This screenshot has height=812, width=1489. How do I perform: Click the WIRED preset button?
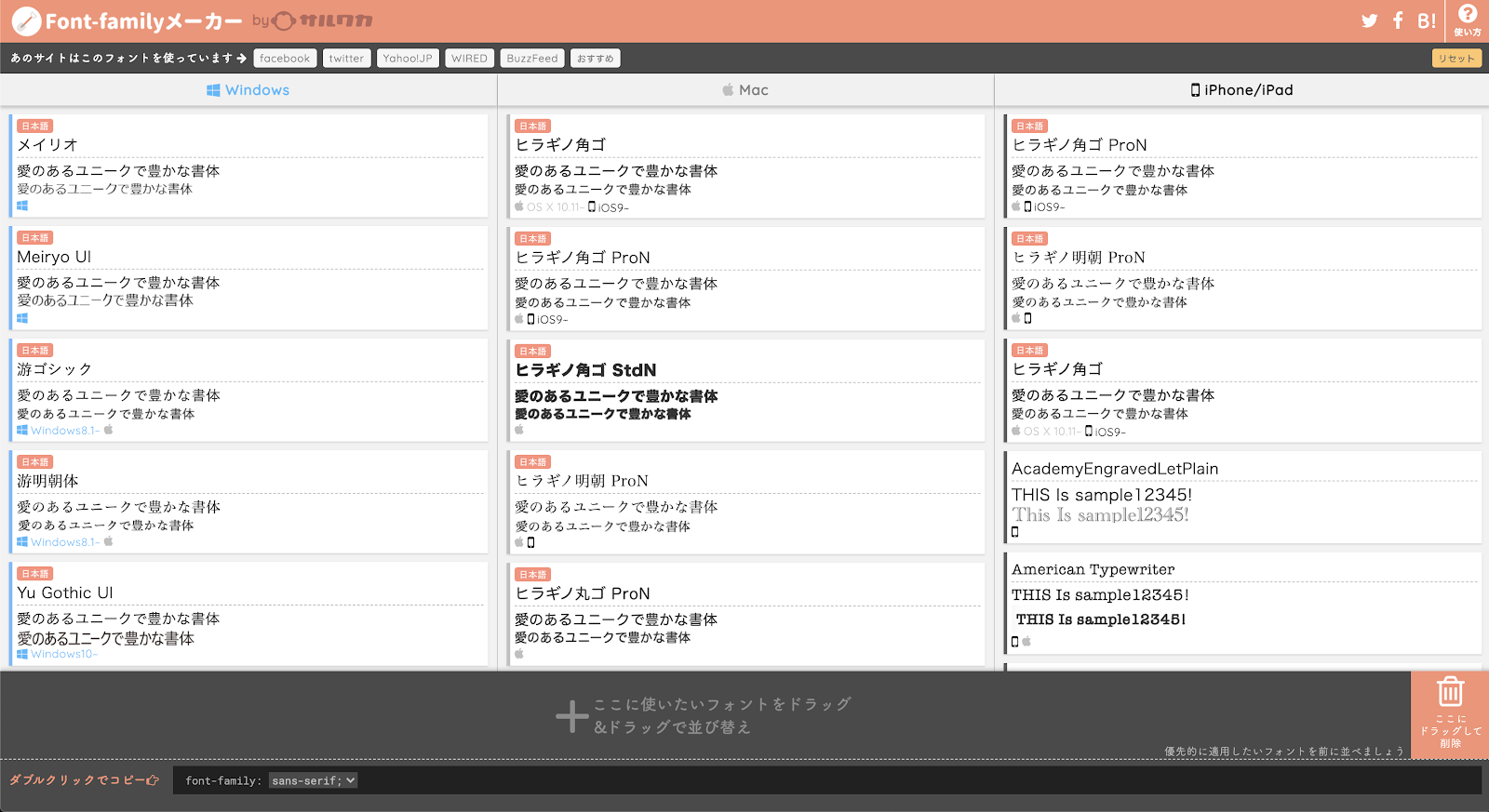pyautogui.click(x=469, y=59)
